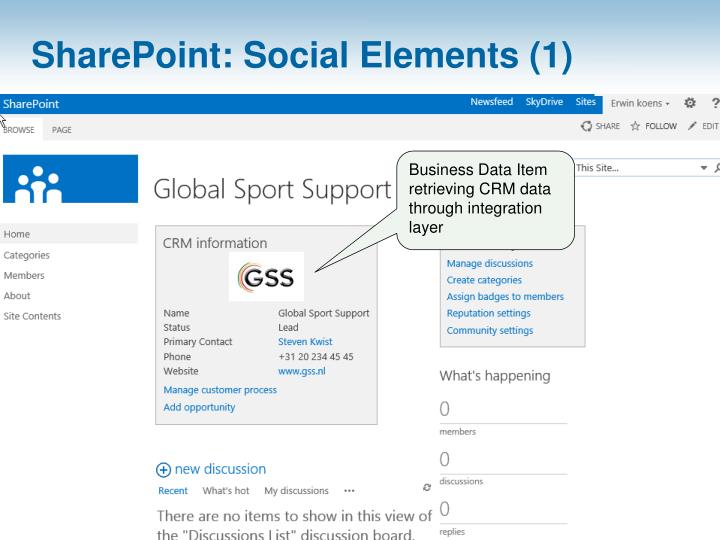Click the replies count zero
Screen dimensions: 720x540
click(x=444, y=509)
